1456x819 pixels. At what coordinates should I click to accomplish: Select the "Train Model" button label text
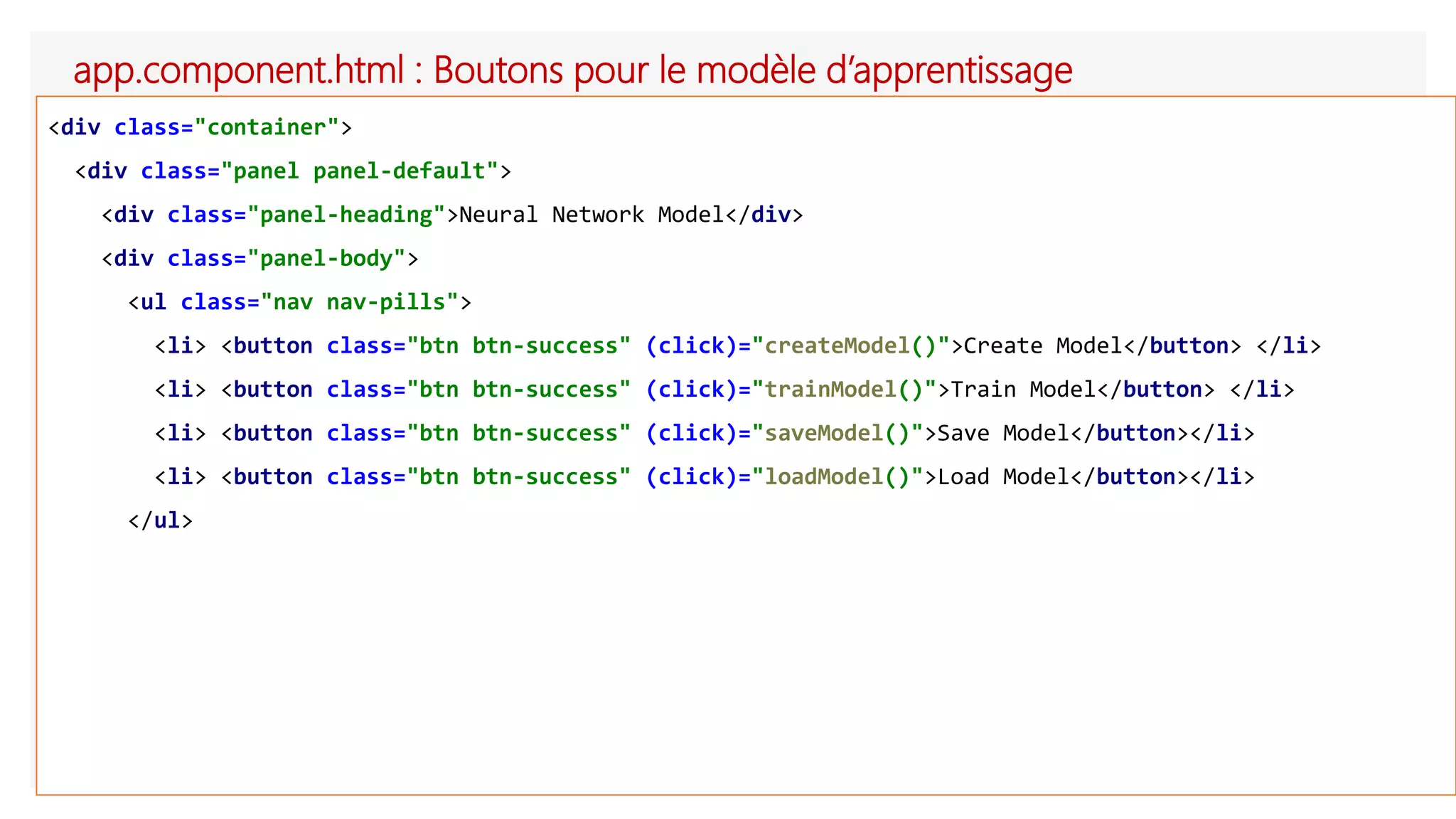[x=1023, y=390]
